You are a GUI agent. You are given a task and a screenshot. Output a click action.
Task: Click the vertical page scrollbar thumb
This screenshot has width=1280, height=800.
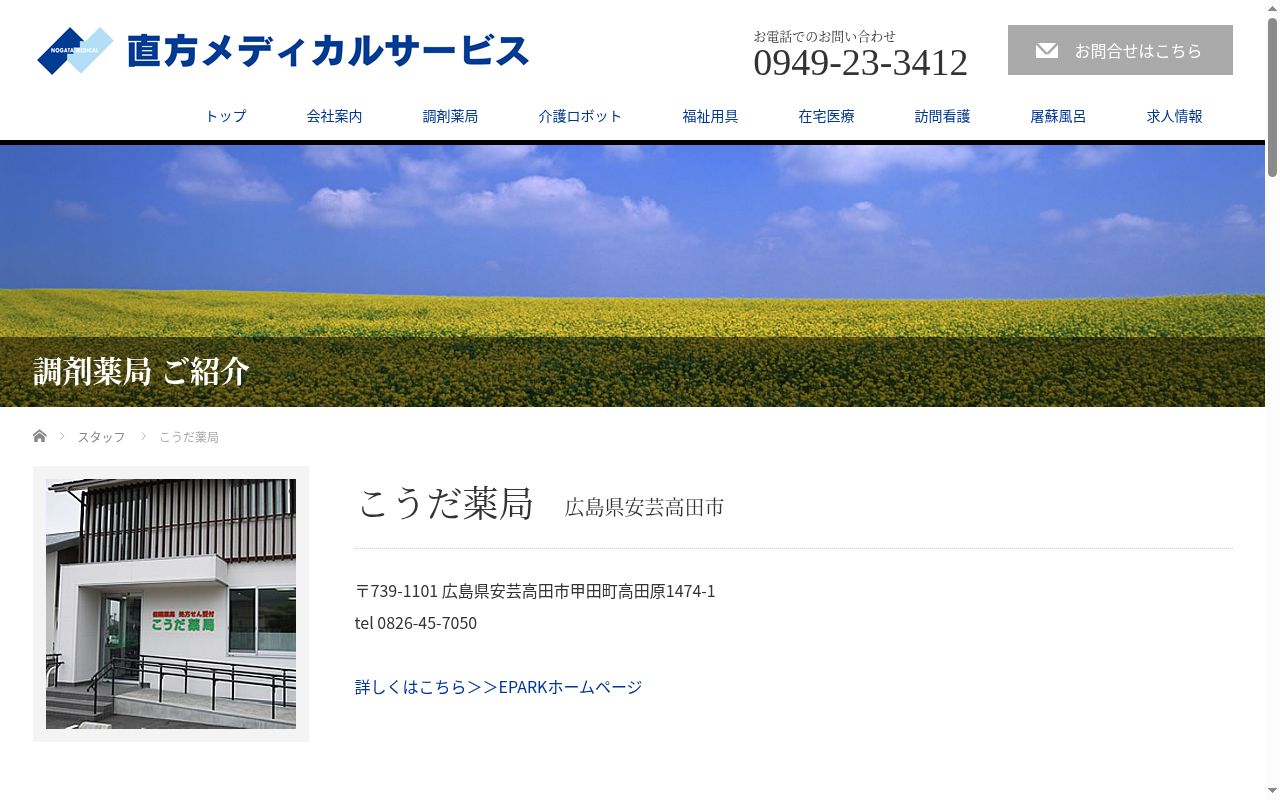(1272, 97)
